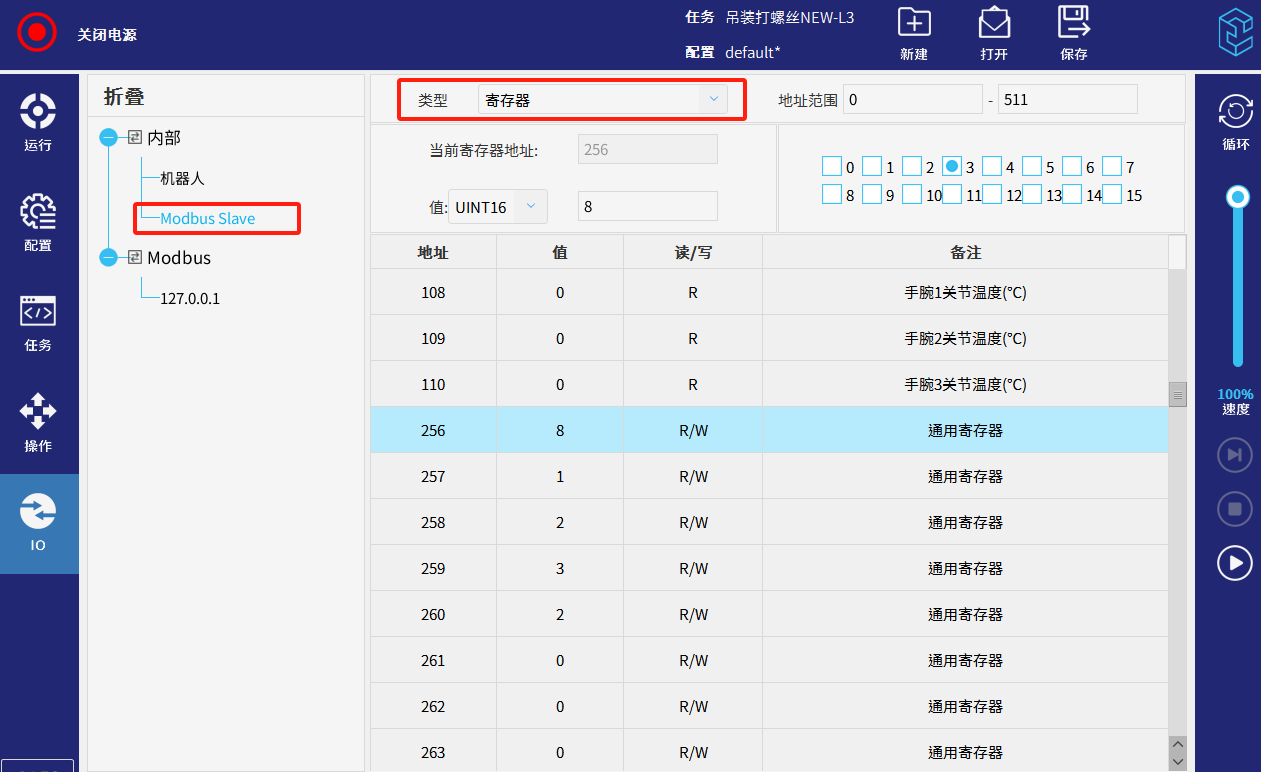Click the register value input field

[x=647, y=207]
